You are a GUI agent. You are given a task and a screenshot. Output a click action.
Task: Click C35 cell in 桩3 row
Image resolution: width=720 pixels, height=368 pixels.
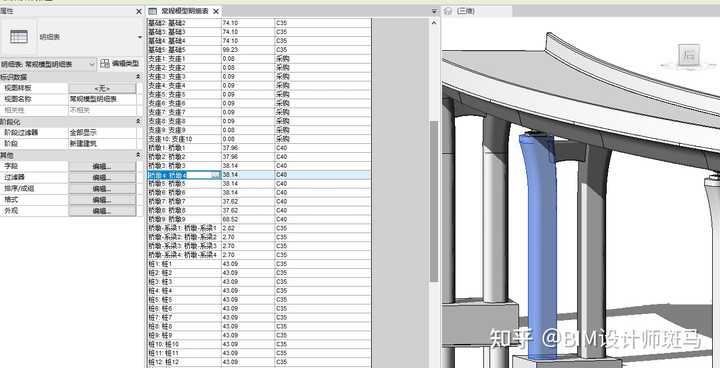(322, 281)
